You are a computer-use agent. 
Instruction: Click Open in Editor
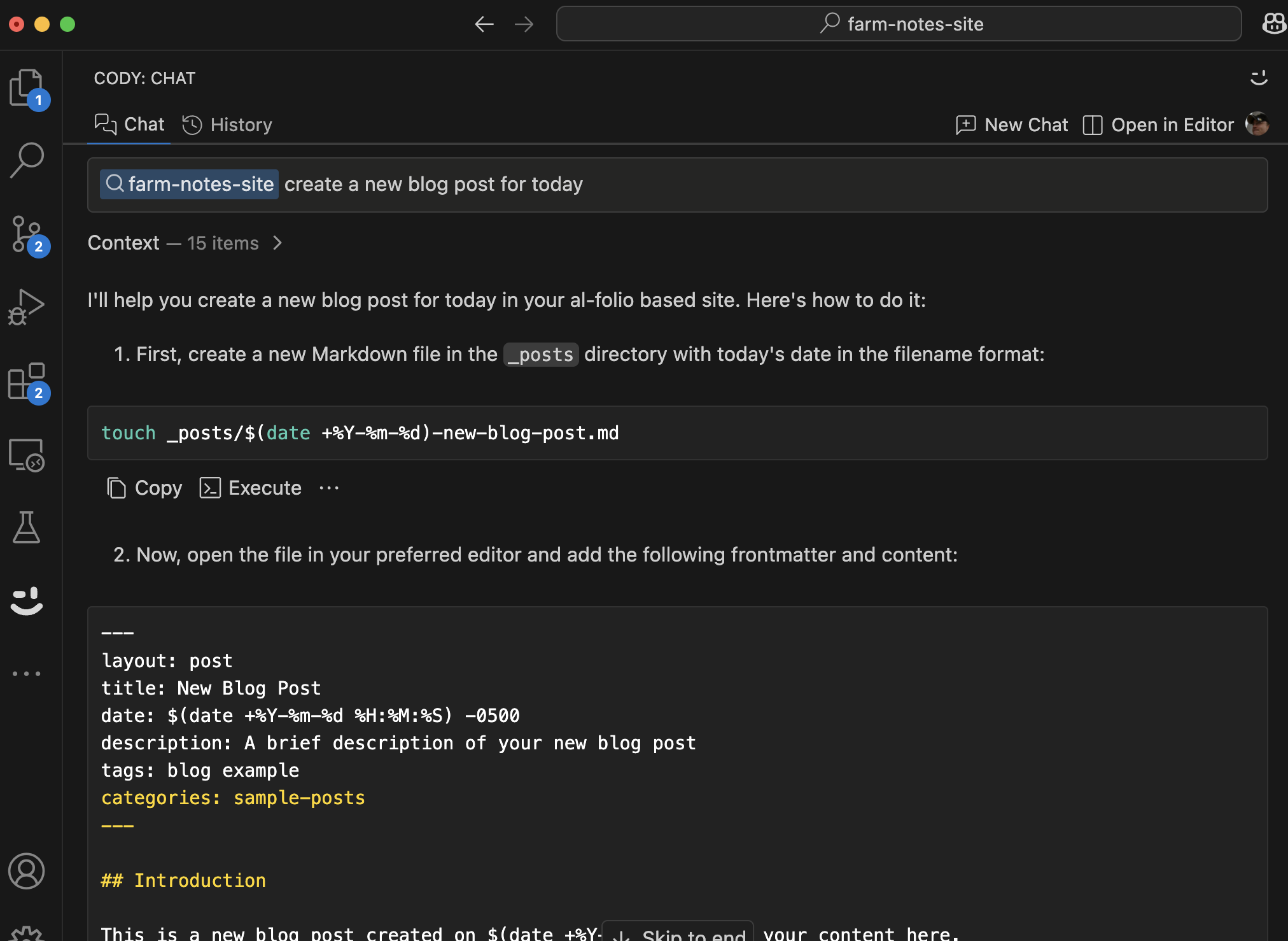pyautogui.click(x=1158, y=125)
